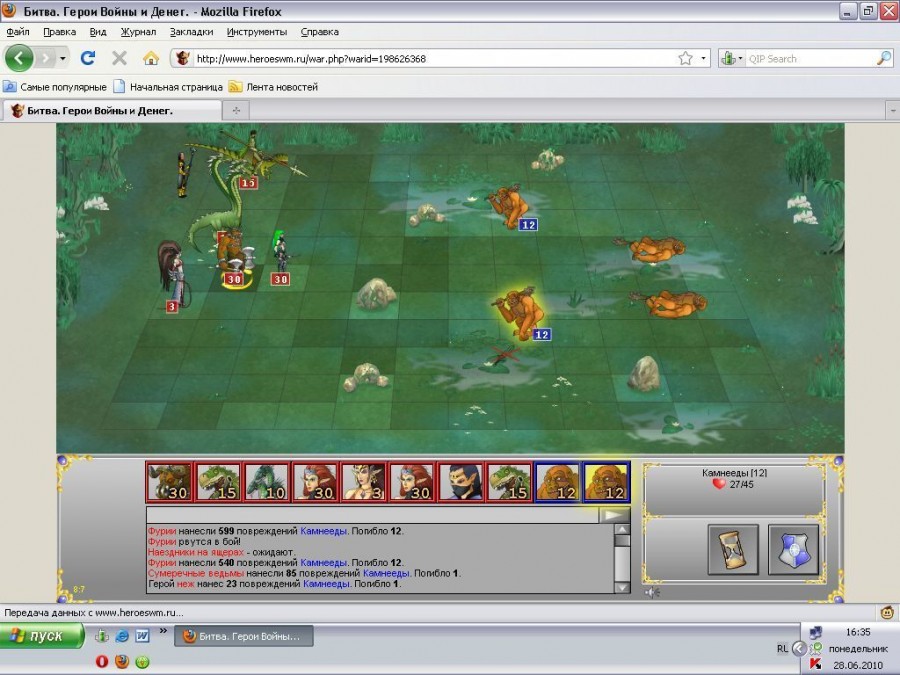This screenshot has width=900, height=675.
Task: Show hidden tray icons with the arrow
Action: [799, 649]
